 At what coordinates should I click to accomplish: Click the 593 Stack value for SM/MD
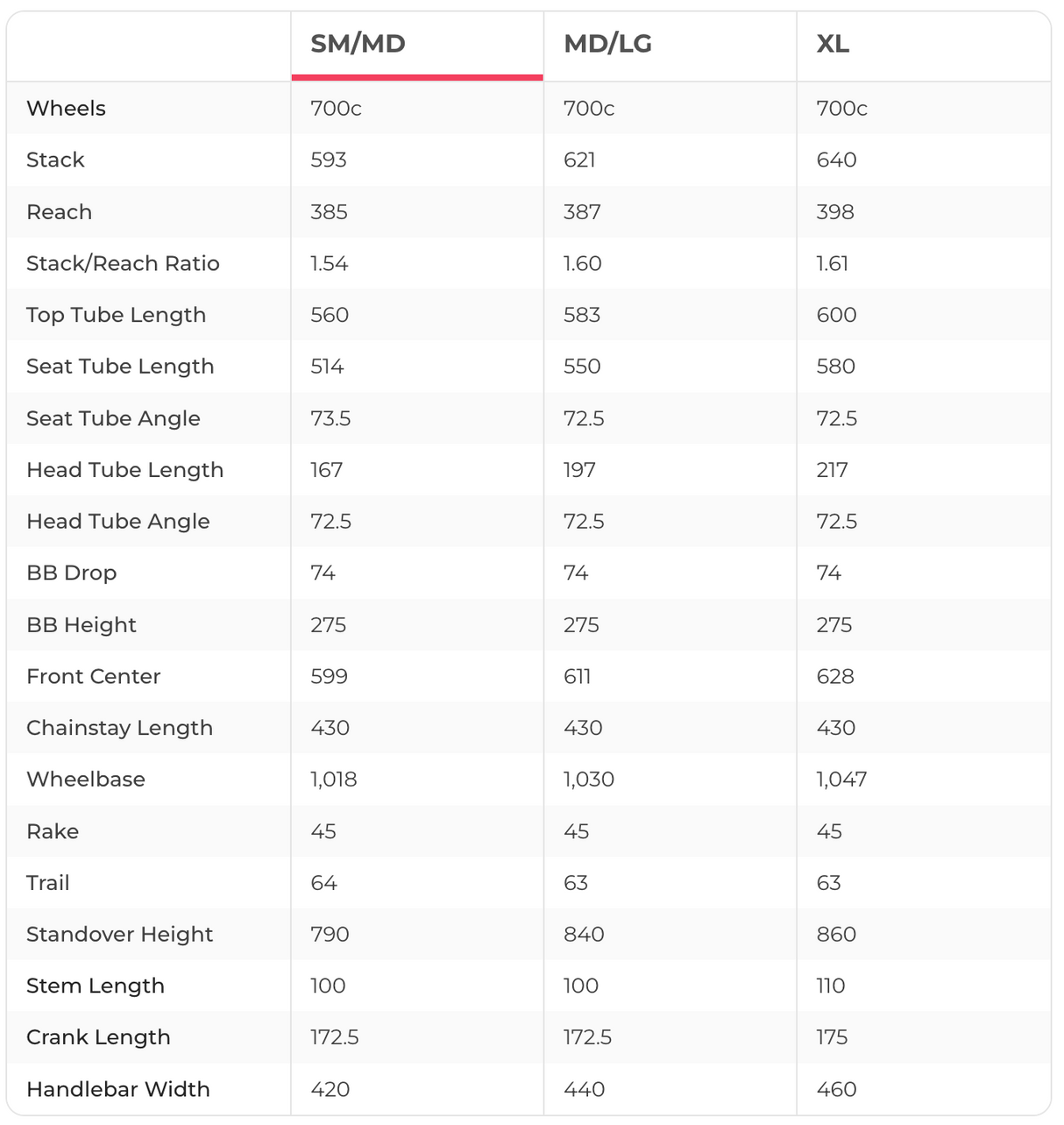click(329, 160)
